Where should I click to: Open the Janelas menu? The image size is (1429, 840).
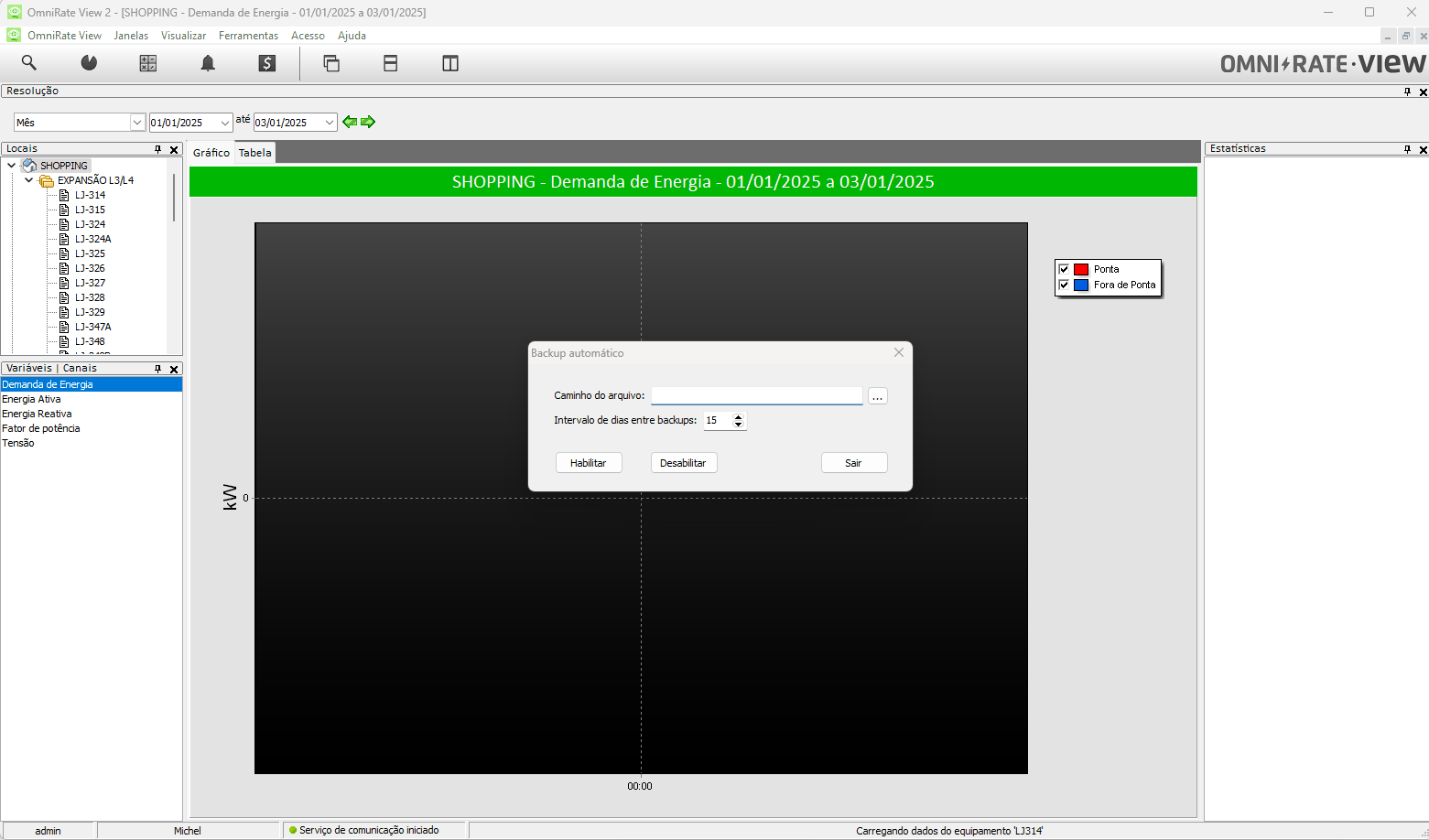(x=131, y=36)
